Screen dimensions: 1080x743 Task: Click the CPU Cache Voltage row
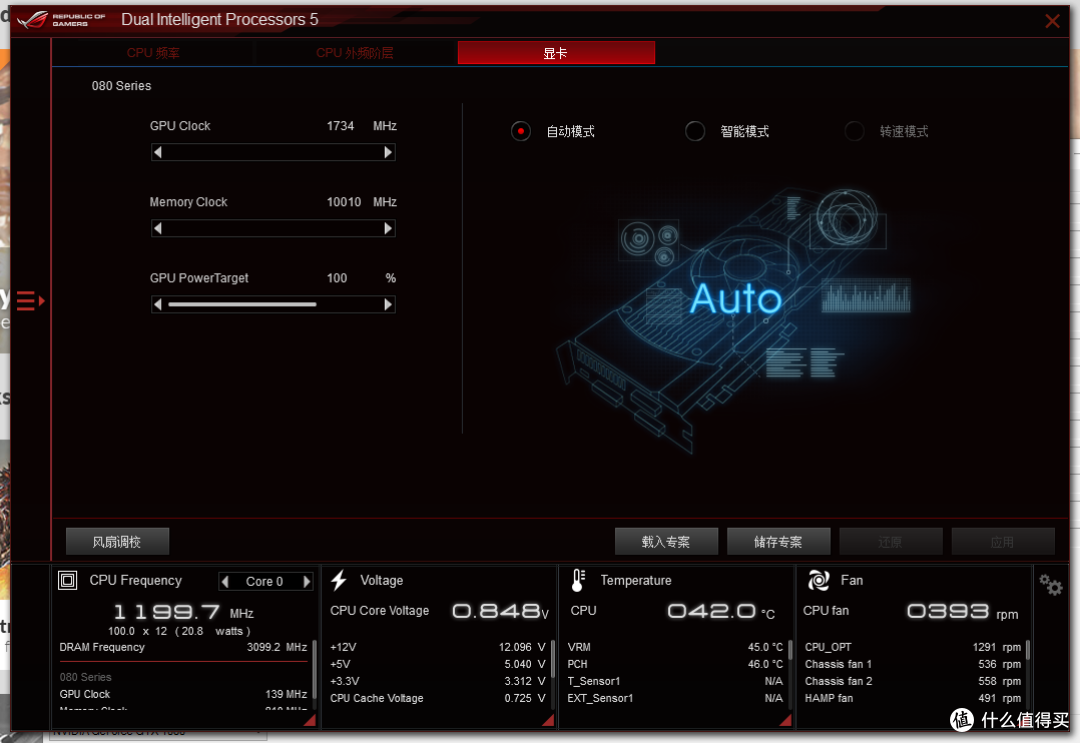point(437,698)
